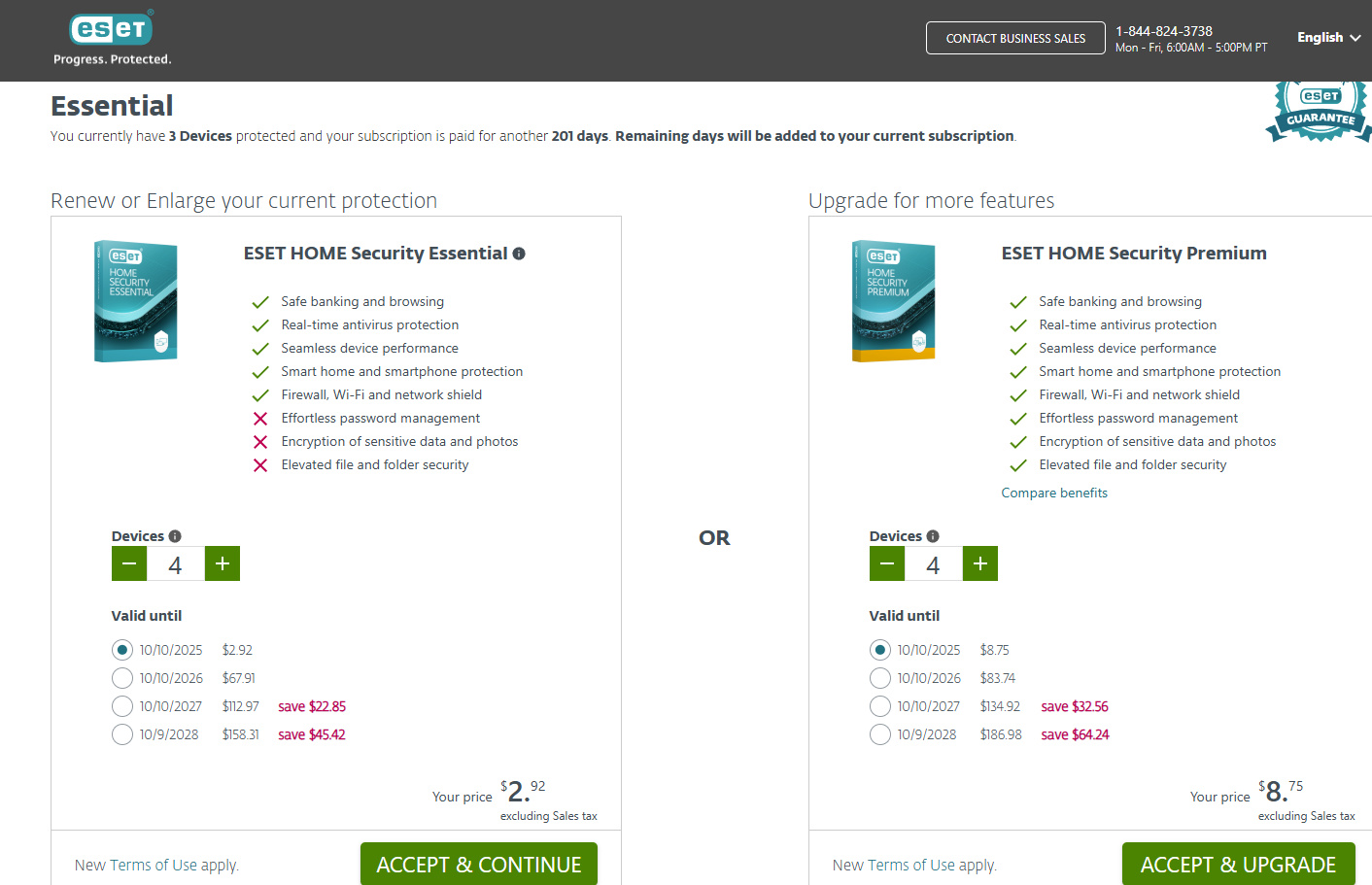Screen dimensions: 1372x885
Task: Click 'Renew or Enlarge your current protection' heading
Action: [244, 200]
